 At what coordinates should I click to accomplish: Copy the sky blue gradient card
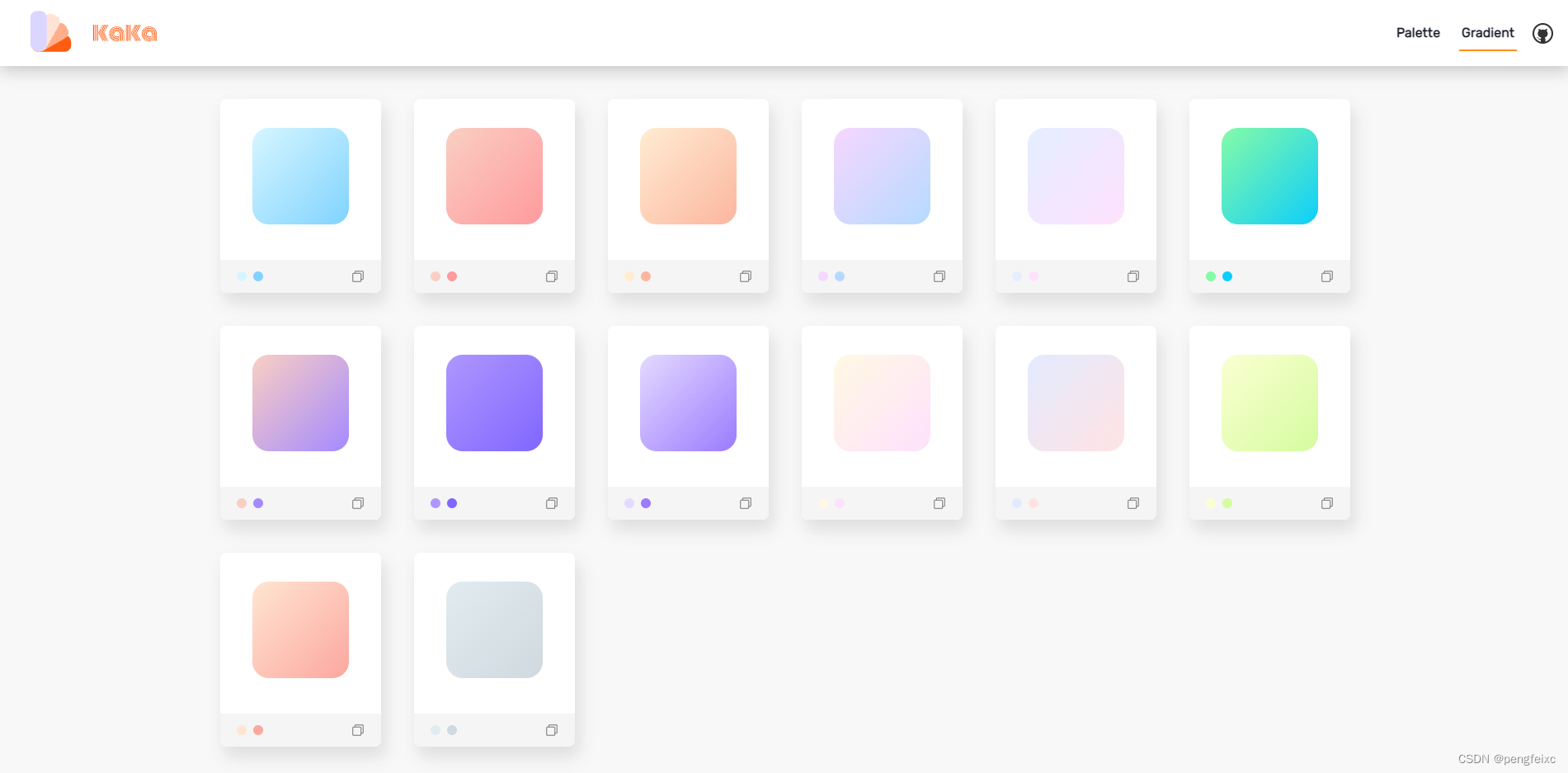358,276
